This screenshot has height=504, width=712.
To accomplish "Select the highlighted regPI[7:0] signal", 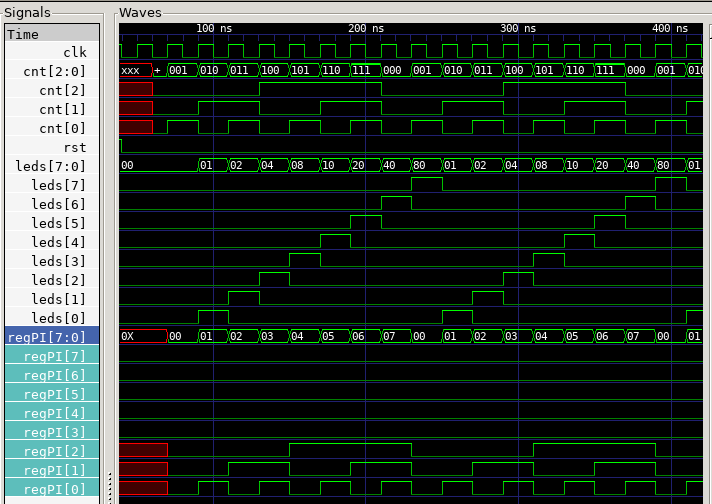I will [53, 337].
